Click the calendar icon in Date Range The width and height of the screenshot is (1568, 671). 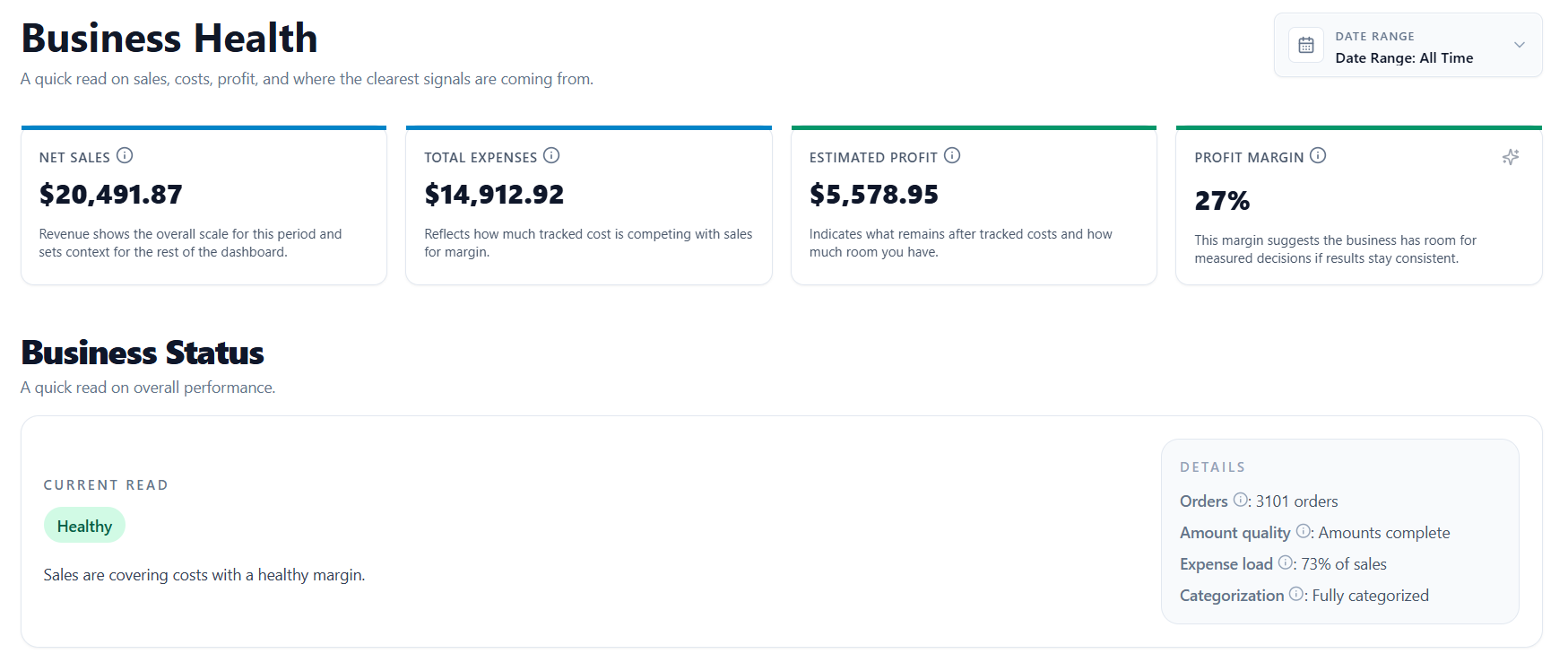[1306, 45]
